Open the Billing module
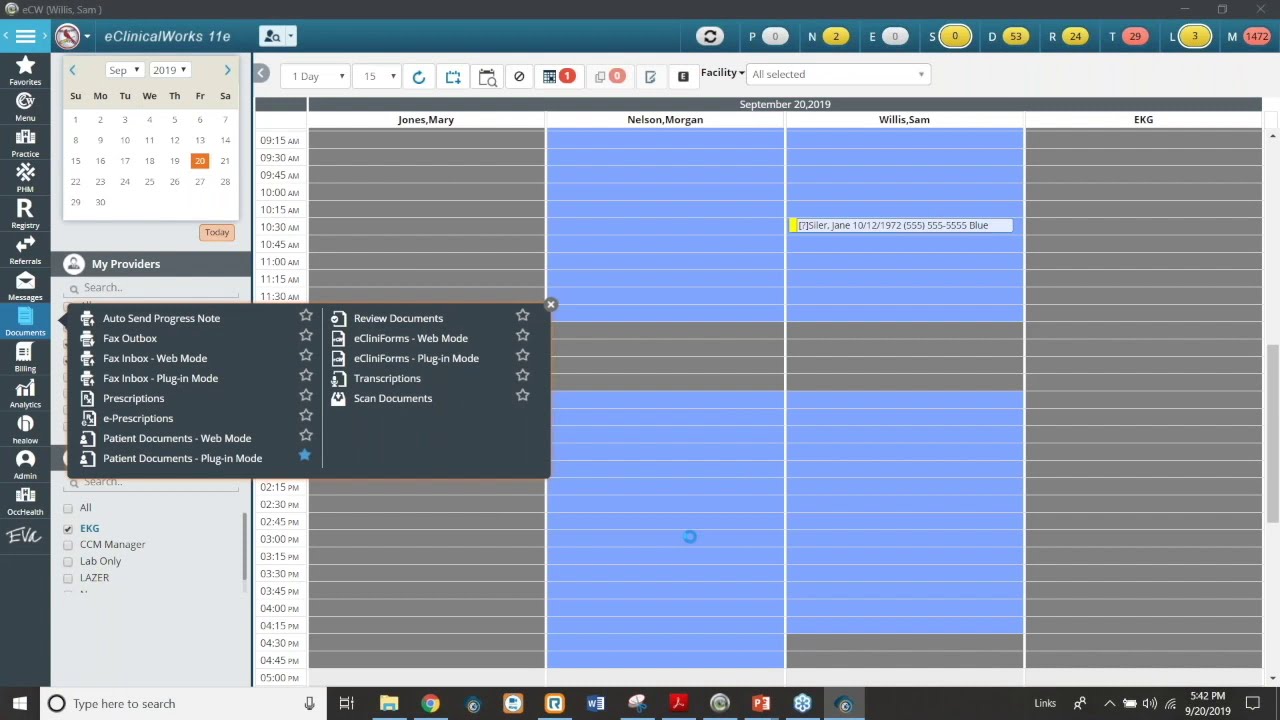 (25, 358)
